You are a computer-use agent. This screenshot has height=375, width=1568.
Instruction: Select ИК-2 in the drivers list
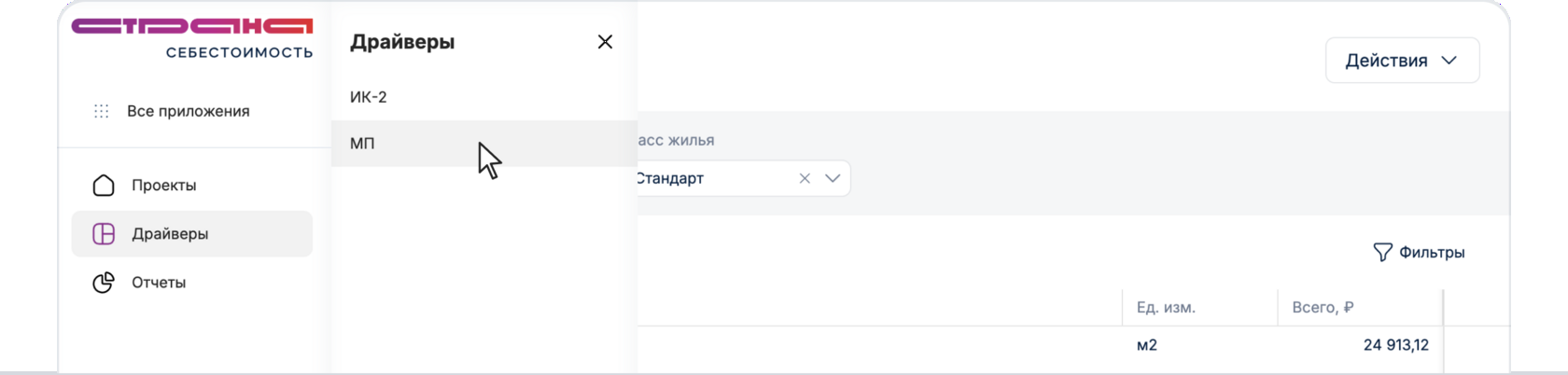[369, 97]
